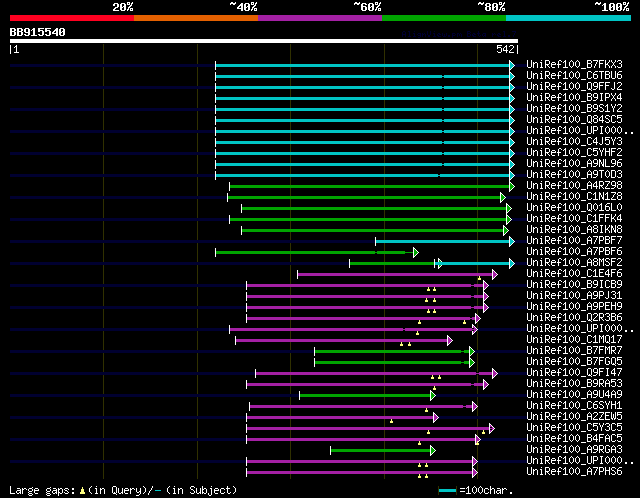Click the purple alignment bar for UniRef100_C1E4F6
Viewport: 640px width, 498px height.
coord(397,275)
